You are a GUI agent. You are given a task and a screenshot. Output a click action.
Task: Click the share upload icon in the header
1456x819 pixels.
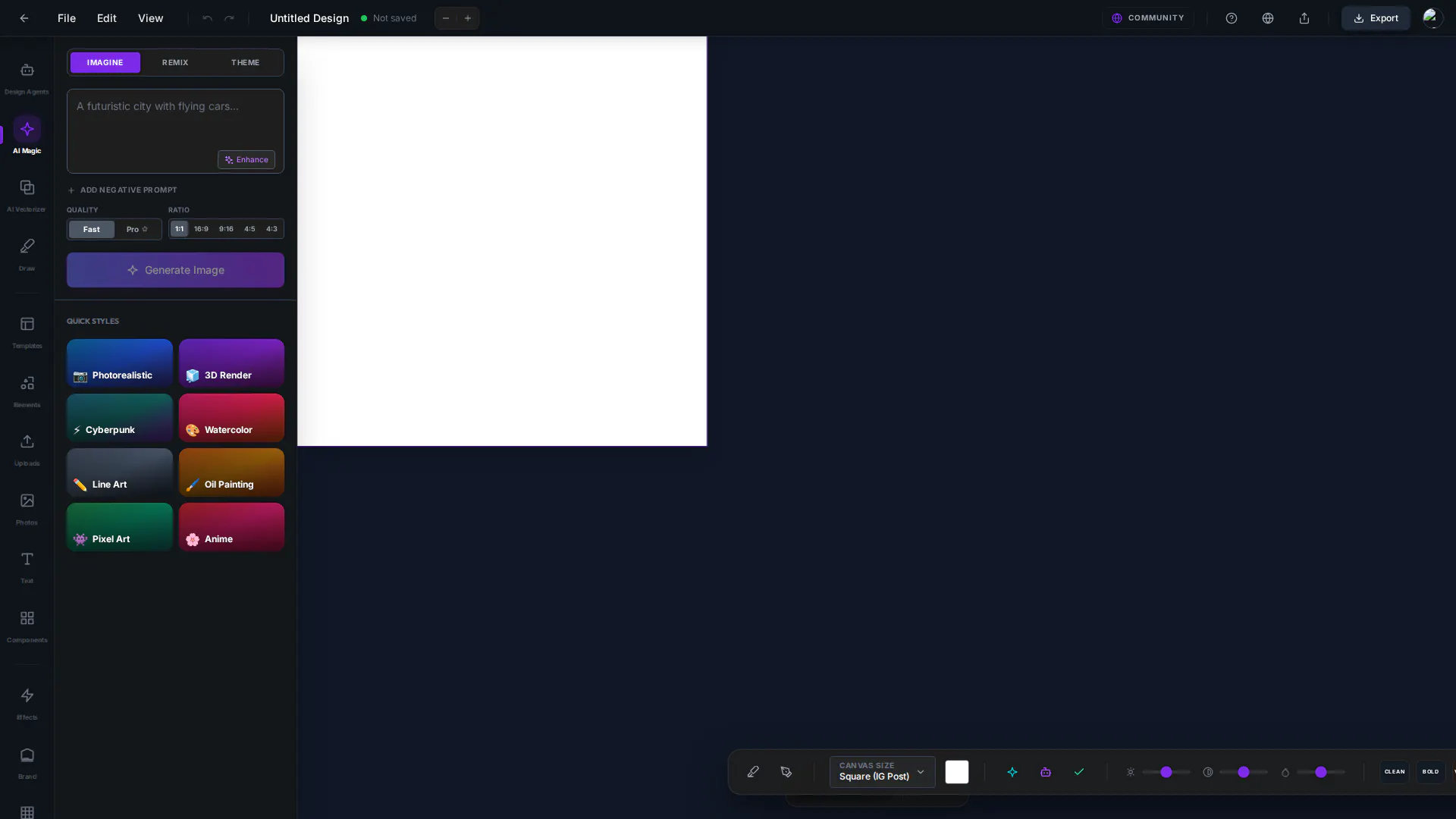(x=1304, y=18)
